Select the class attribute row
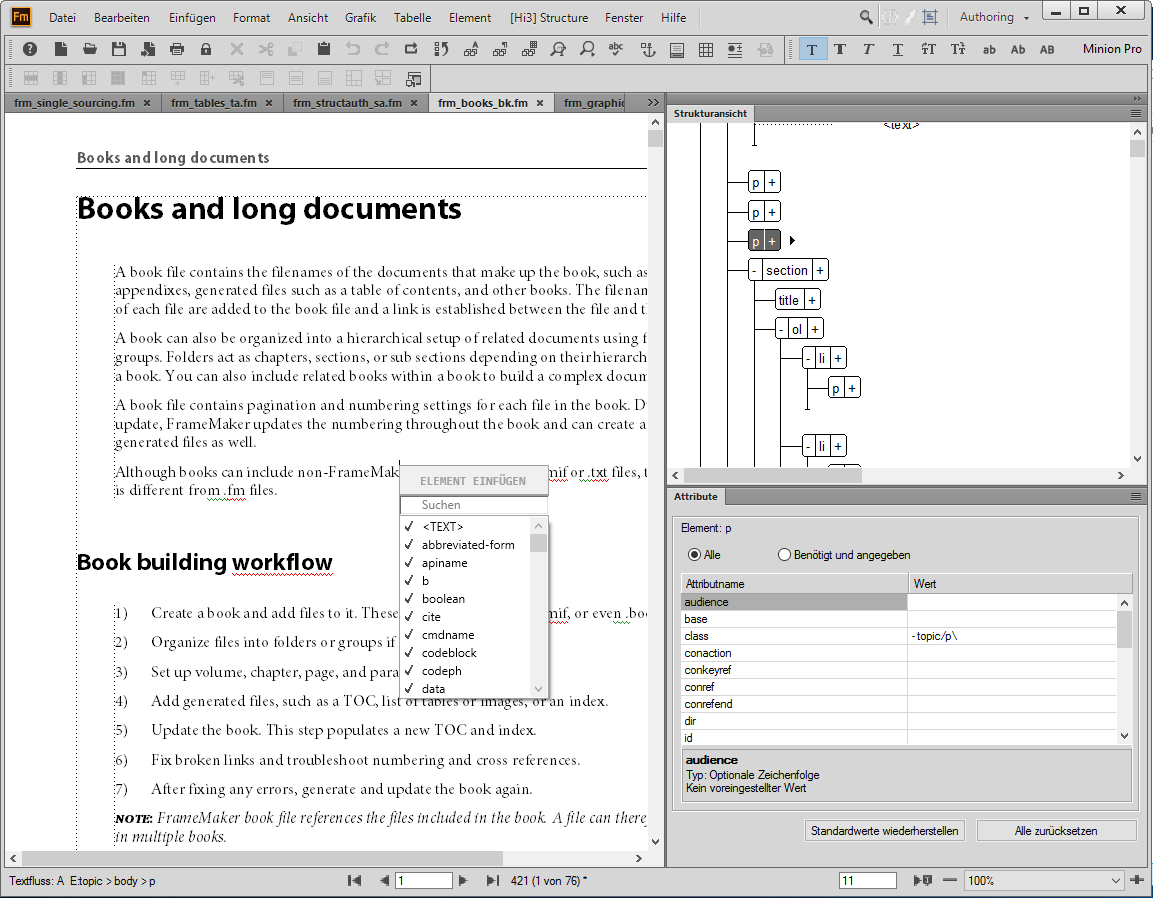 (x=901, y=635)
